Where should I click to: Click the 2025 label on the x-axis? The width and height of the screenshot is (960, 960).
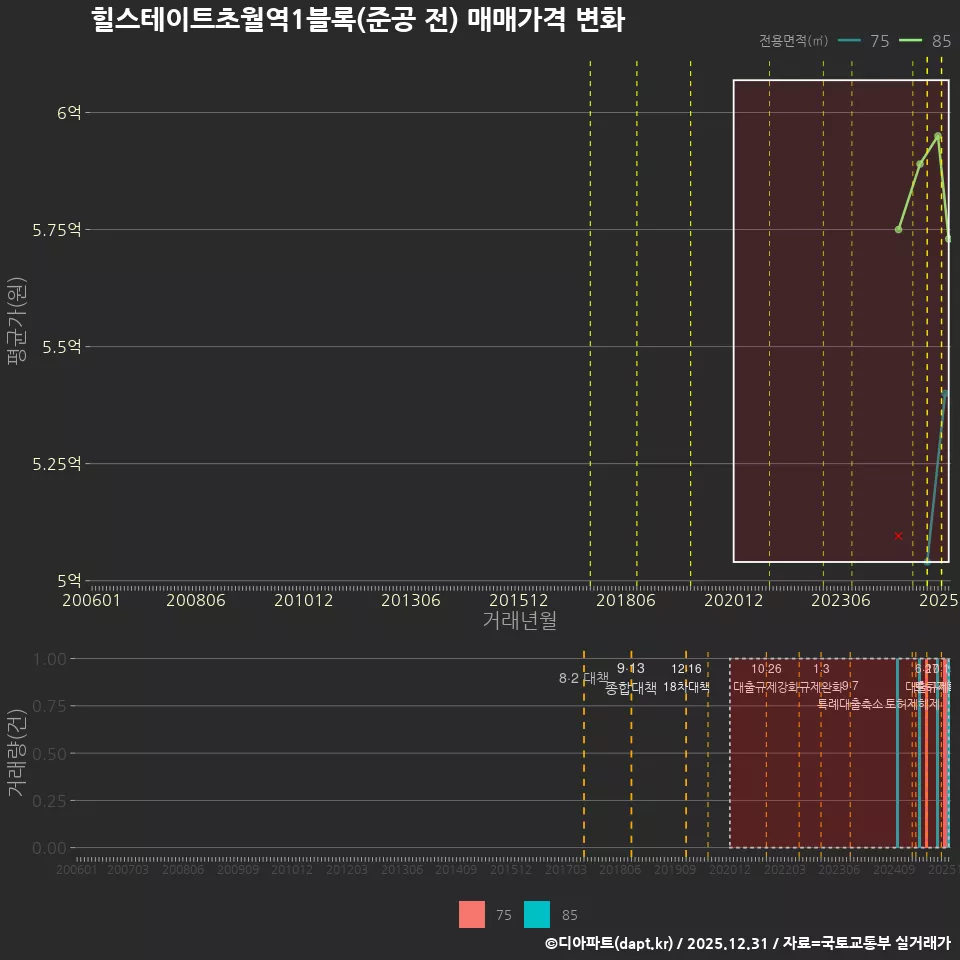click(938, 600)
